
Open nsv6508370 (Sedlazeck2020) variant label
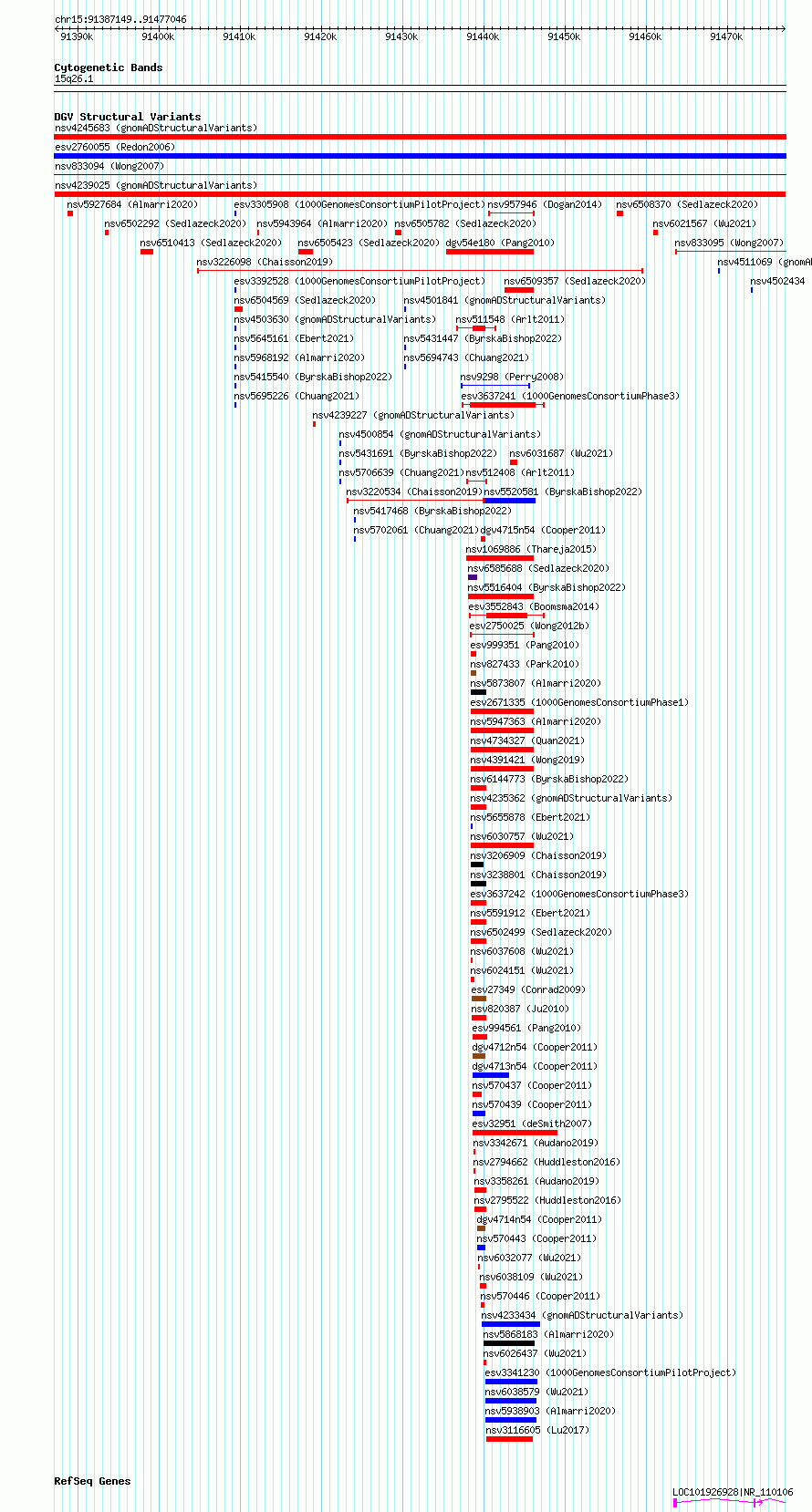tap(687, 204)
